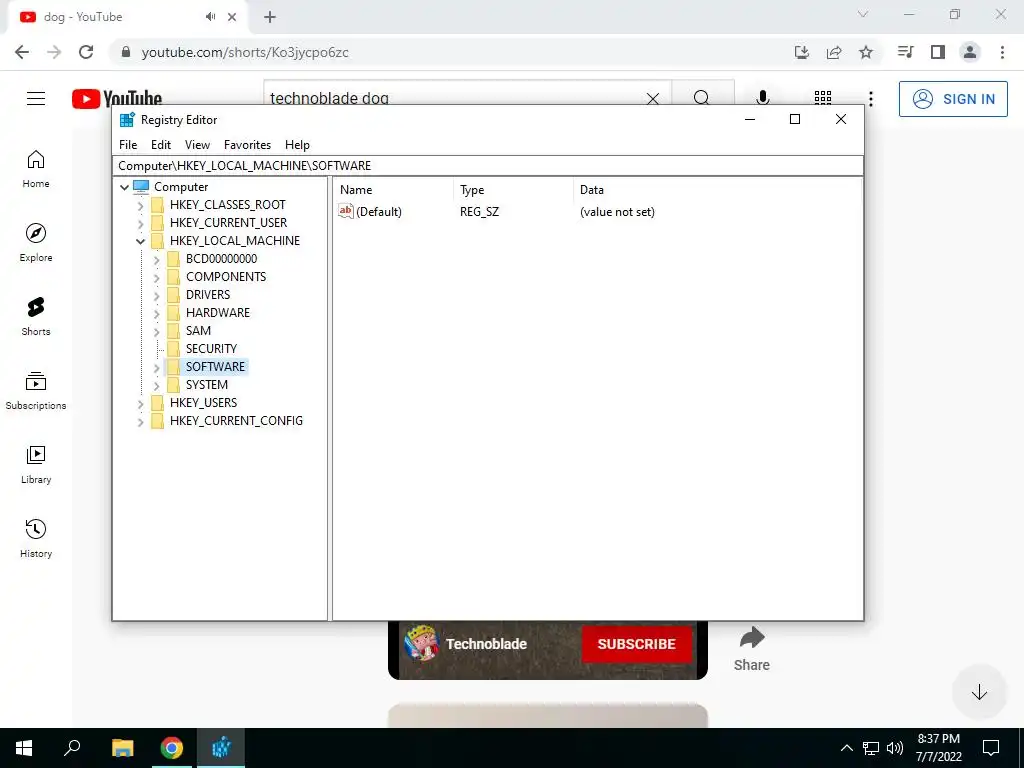Open File Explorer from the taskbar
The width and height of the screenshot is (1024, 768).
123,748
